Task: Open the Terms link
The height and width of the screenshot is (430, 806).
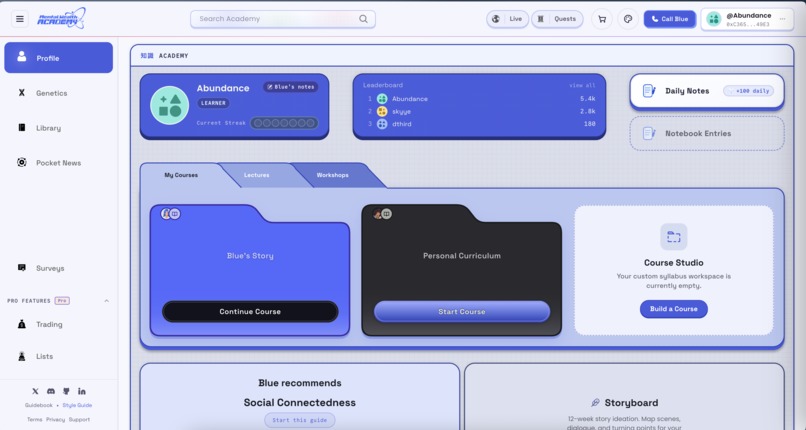Action: pos(34,419)
